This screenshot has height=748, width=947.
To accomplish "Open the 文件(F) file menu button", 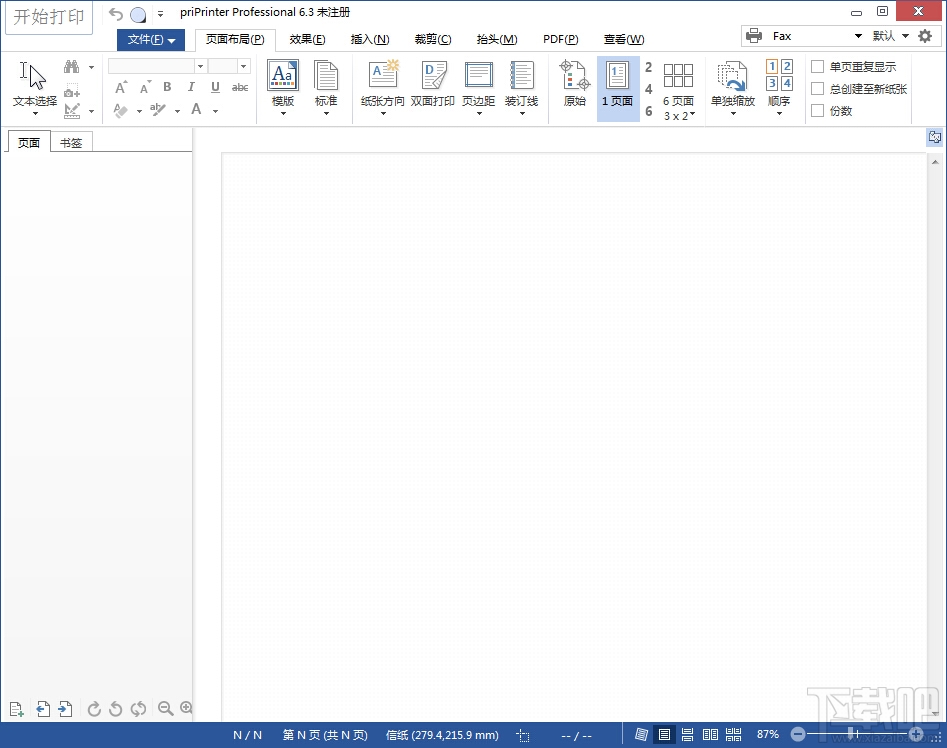I will point(151,40).
